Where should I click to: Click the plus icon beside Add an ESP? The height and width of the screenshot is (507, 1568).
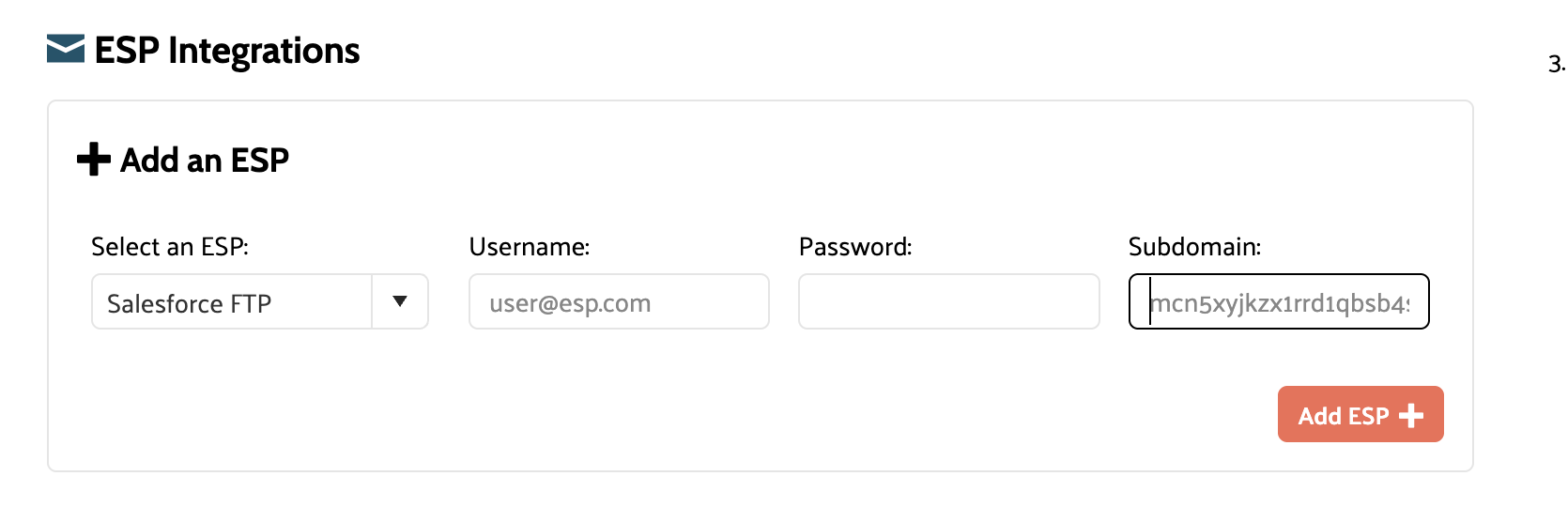(x=94, y=160)
